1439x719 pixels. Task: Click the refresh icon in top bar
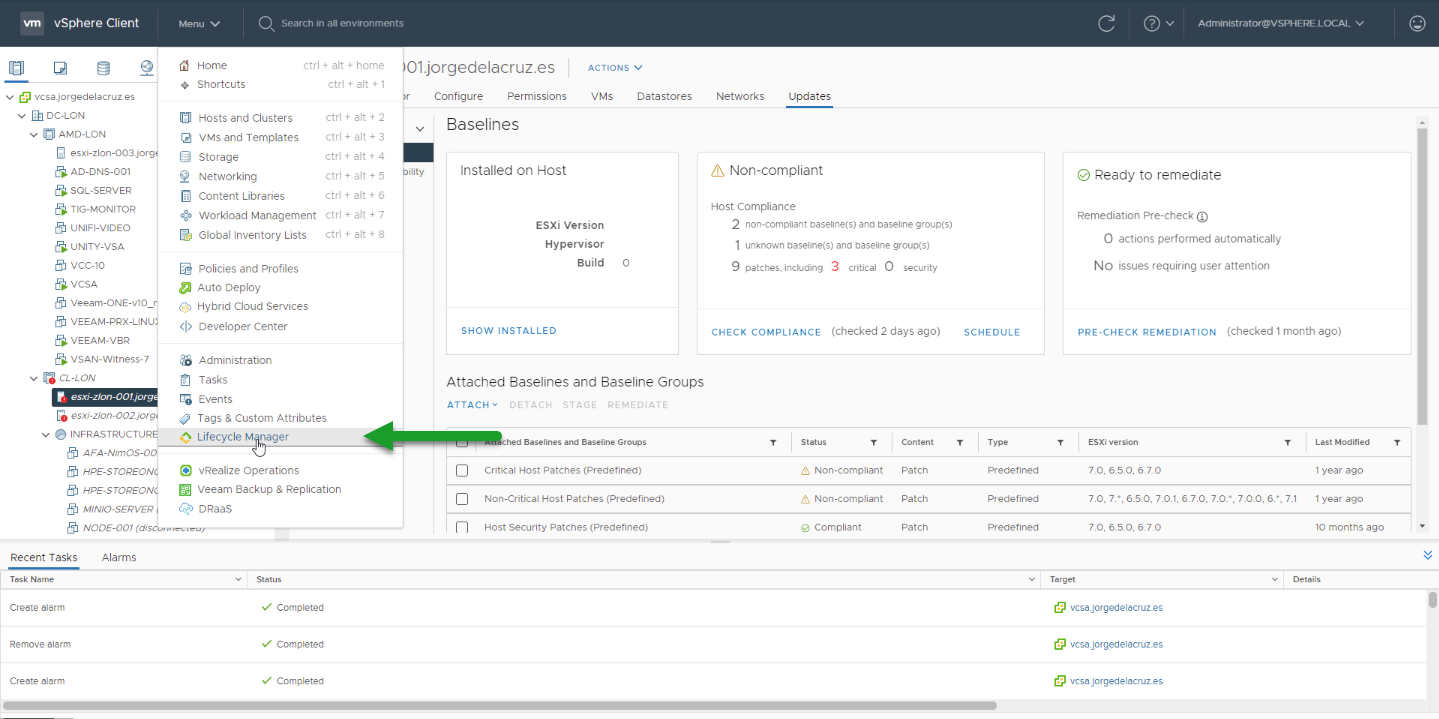pyautogui.click(x=1106, y=23)
